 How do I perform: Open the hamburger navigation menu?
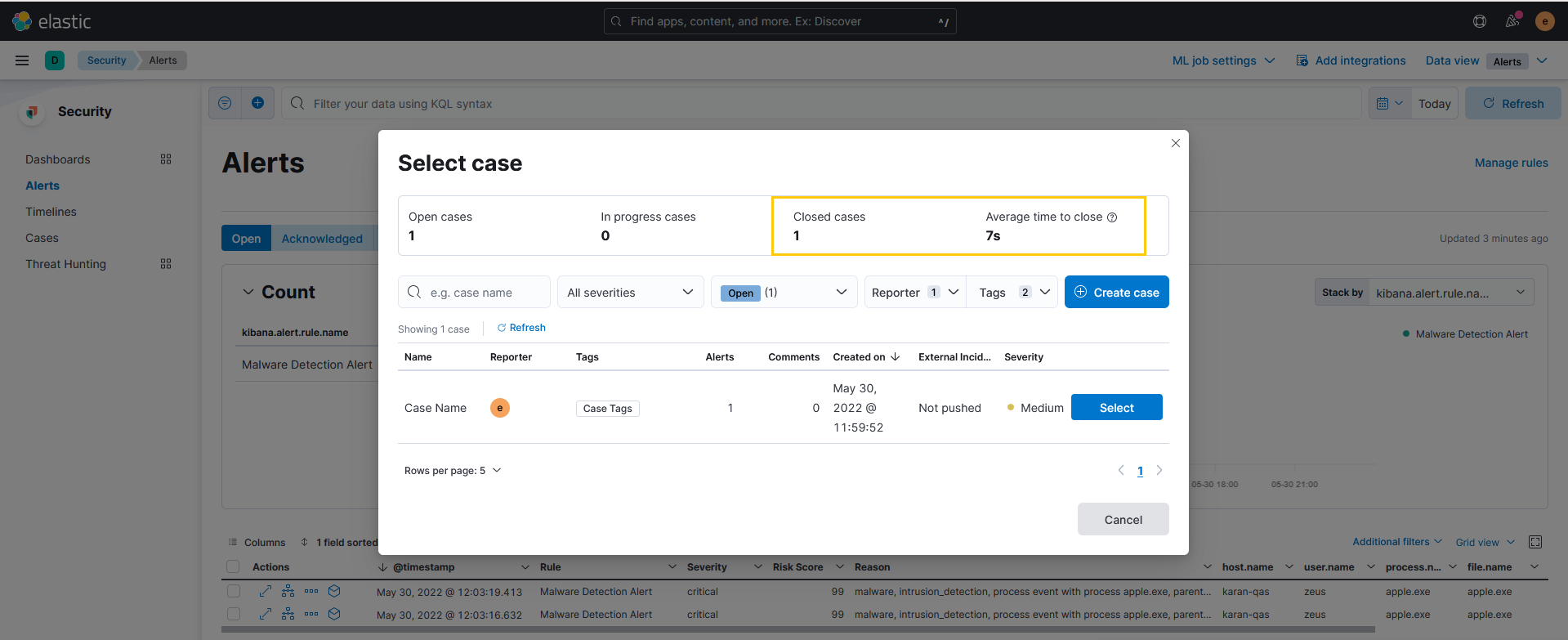(x=22, y=60)
